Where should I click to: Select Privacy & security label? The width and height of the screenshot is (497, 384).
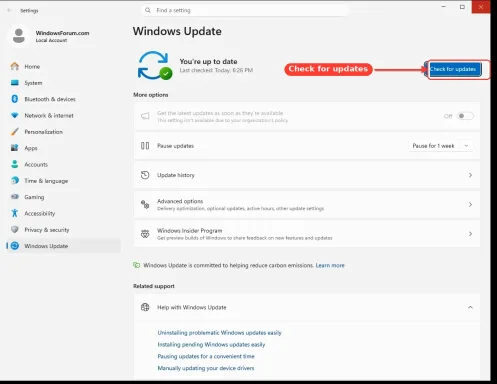click(x=47, y=230)
